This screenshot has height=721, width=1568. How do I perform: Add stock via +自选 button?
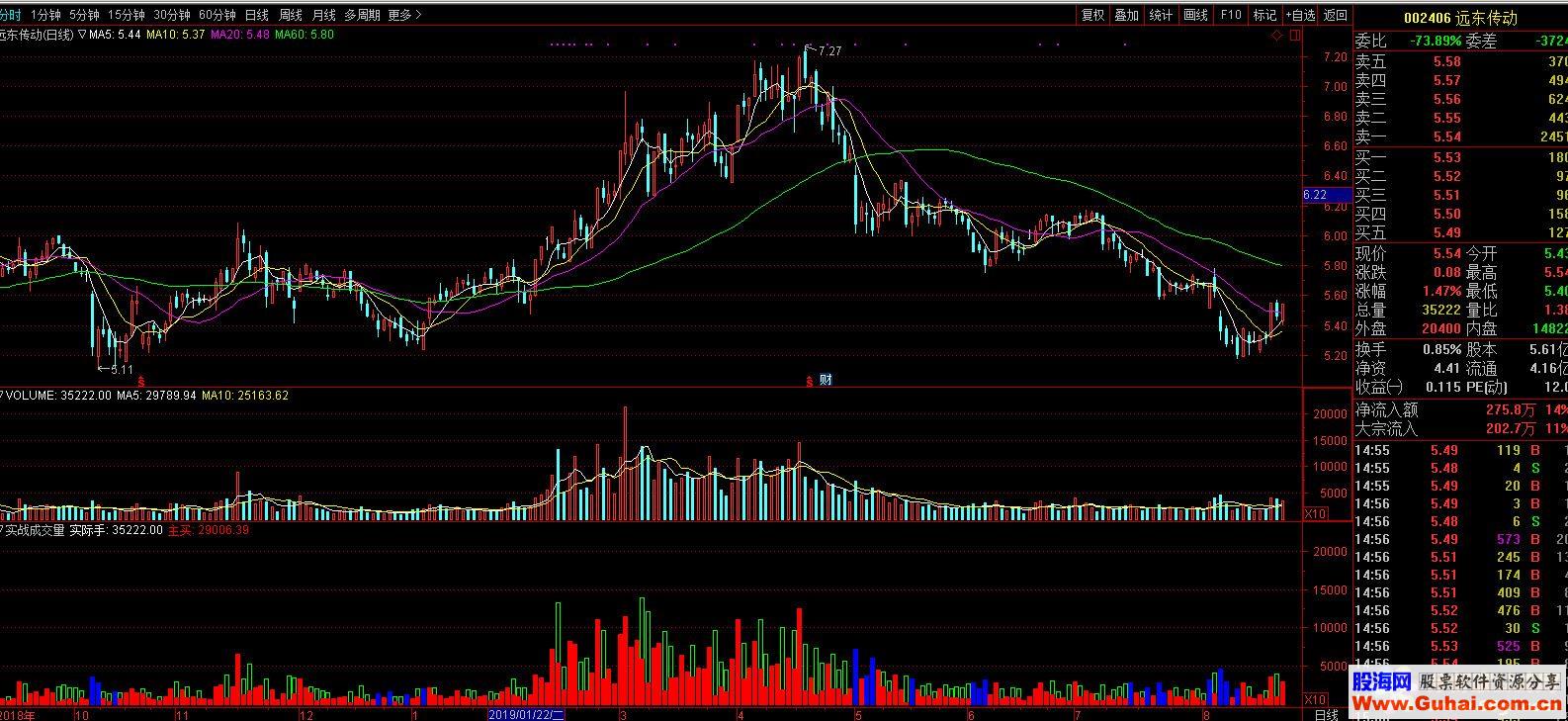1301,15
